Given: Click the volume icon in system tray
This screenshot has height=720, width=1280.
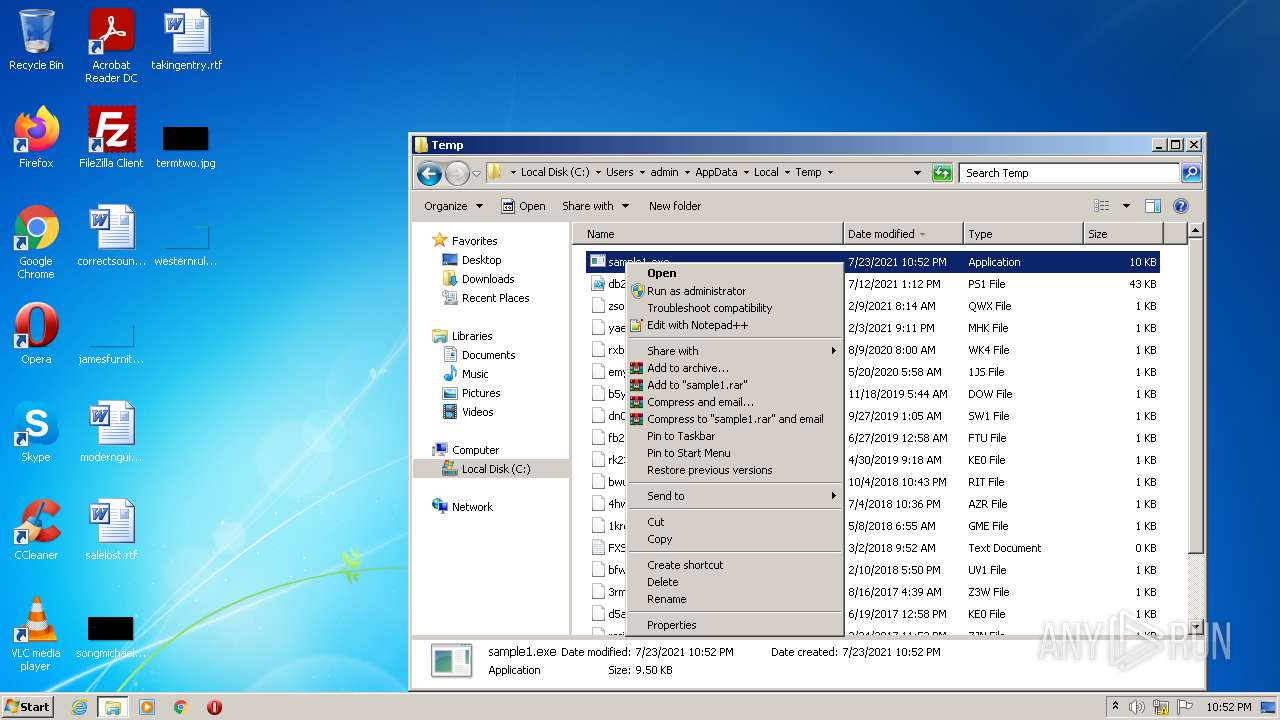Looking at the screenshot, I should (x=1138, y=707).
